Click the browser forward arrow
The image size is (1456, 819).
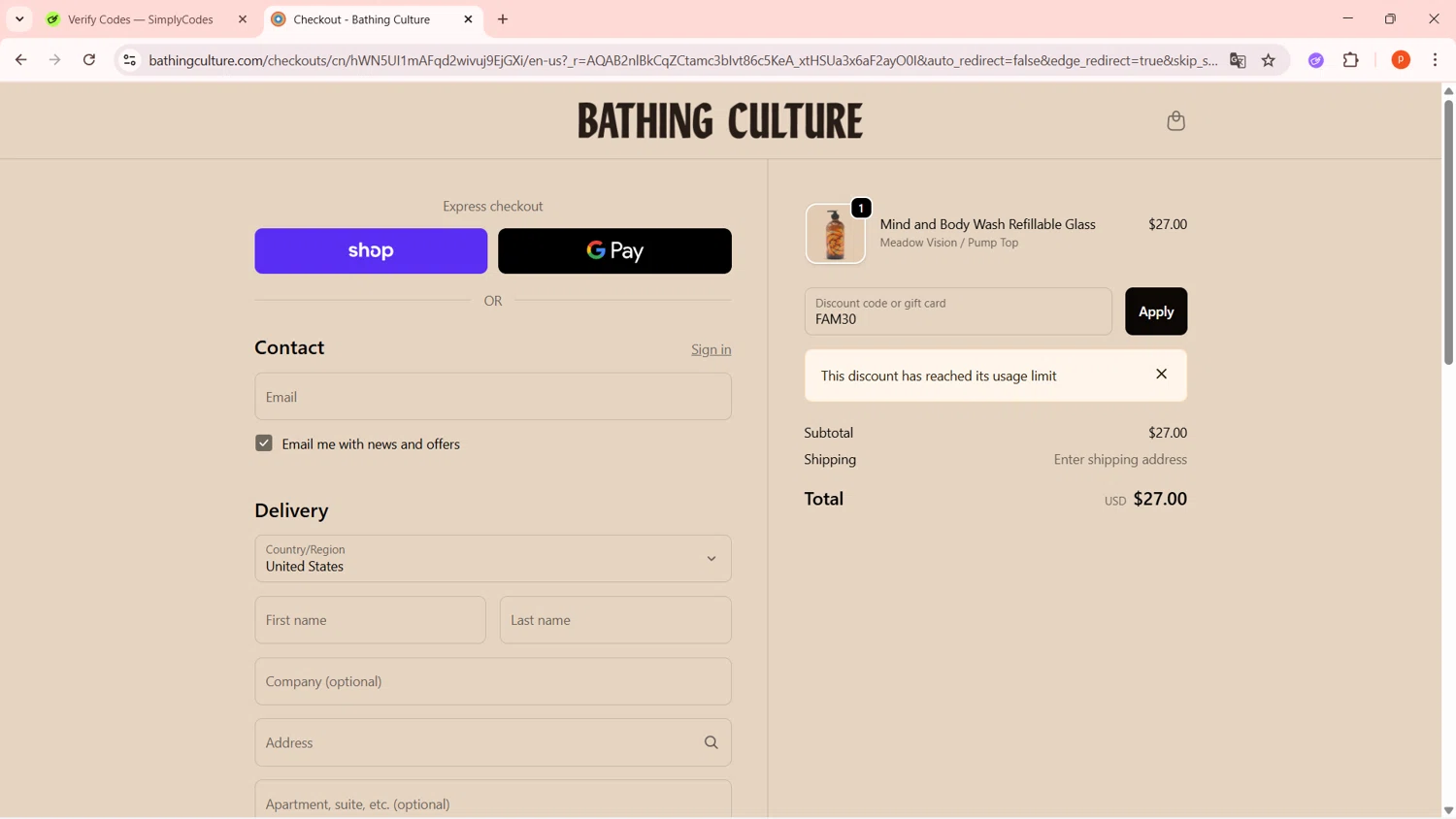point(55,60)
